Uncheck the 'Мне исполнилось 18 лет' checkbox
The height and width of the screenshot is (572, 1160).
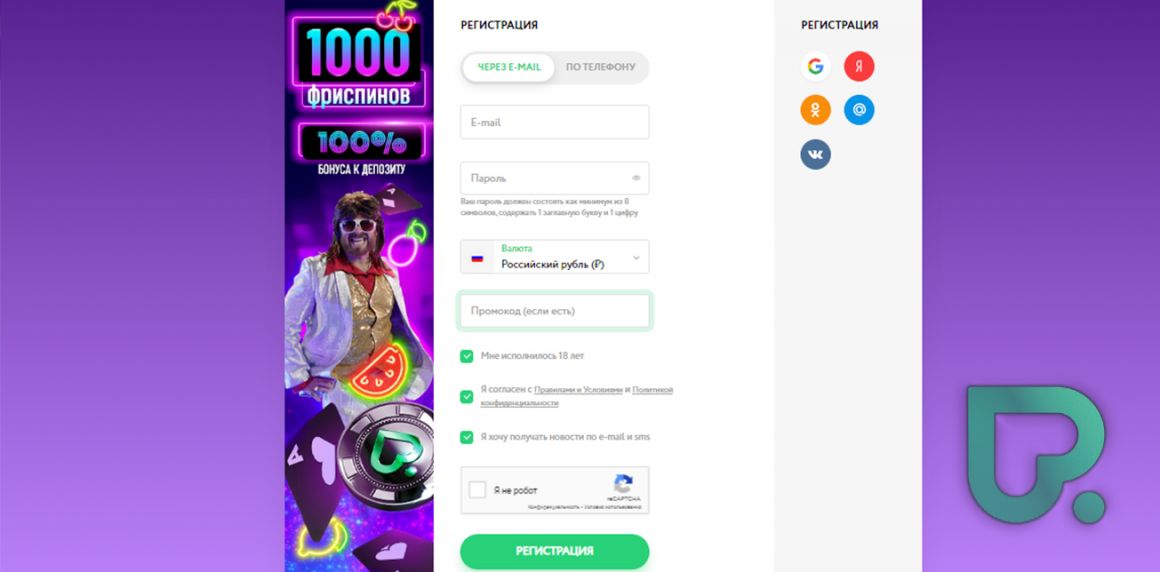pos(467,356)
